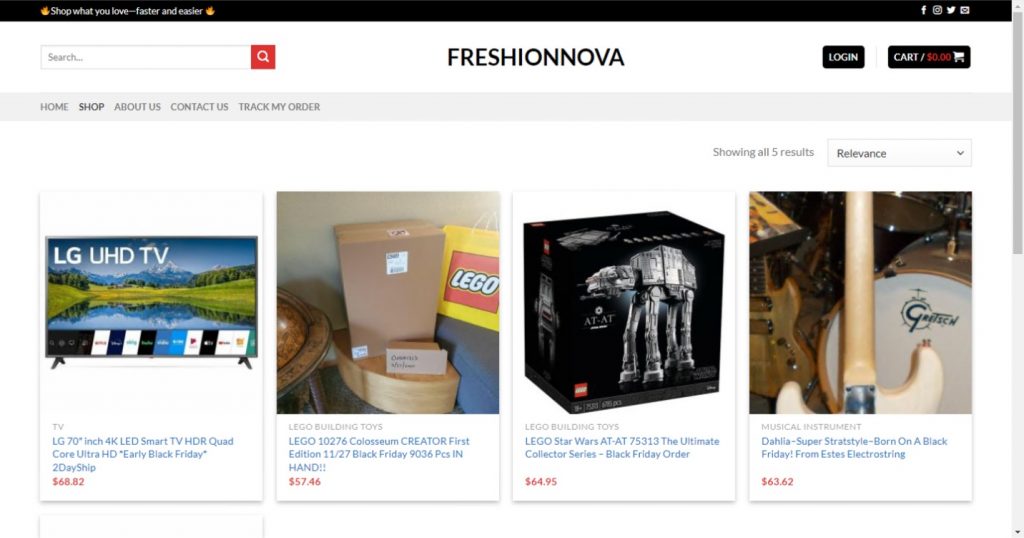Screen dimensions: 1024x538
Task: Expand the Relevance sorting dropdown
Action: click(x=899, y=153)
